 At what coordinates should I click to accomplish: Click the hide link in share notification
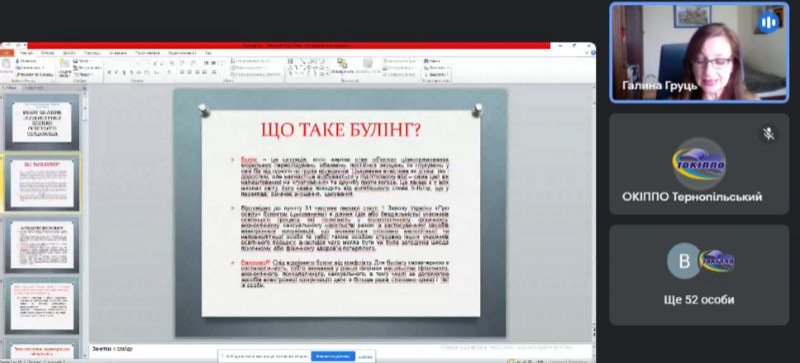pyautogui.click(x=364, y=356)
